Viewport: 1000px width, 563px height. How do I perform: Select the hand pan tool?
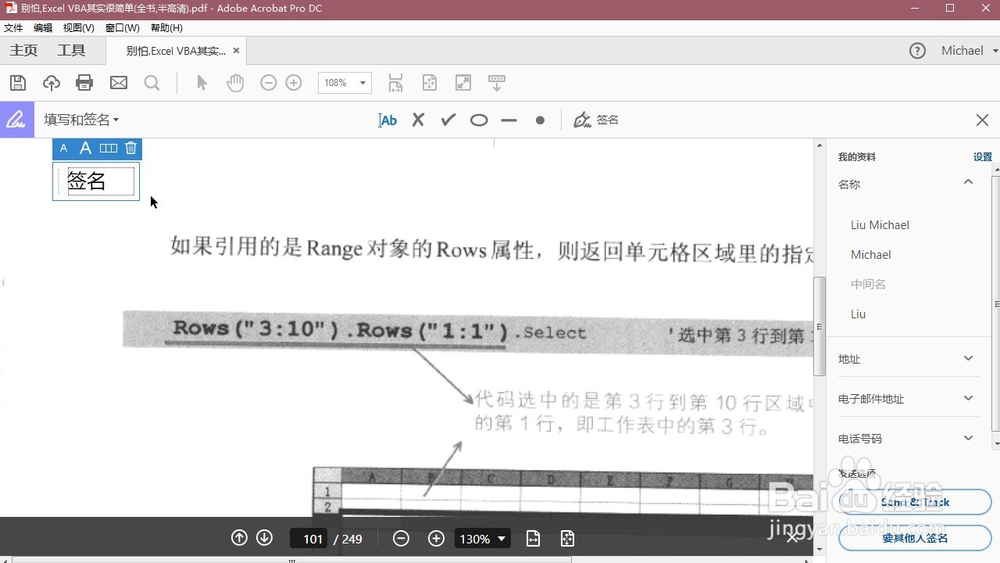(235, 83)
